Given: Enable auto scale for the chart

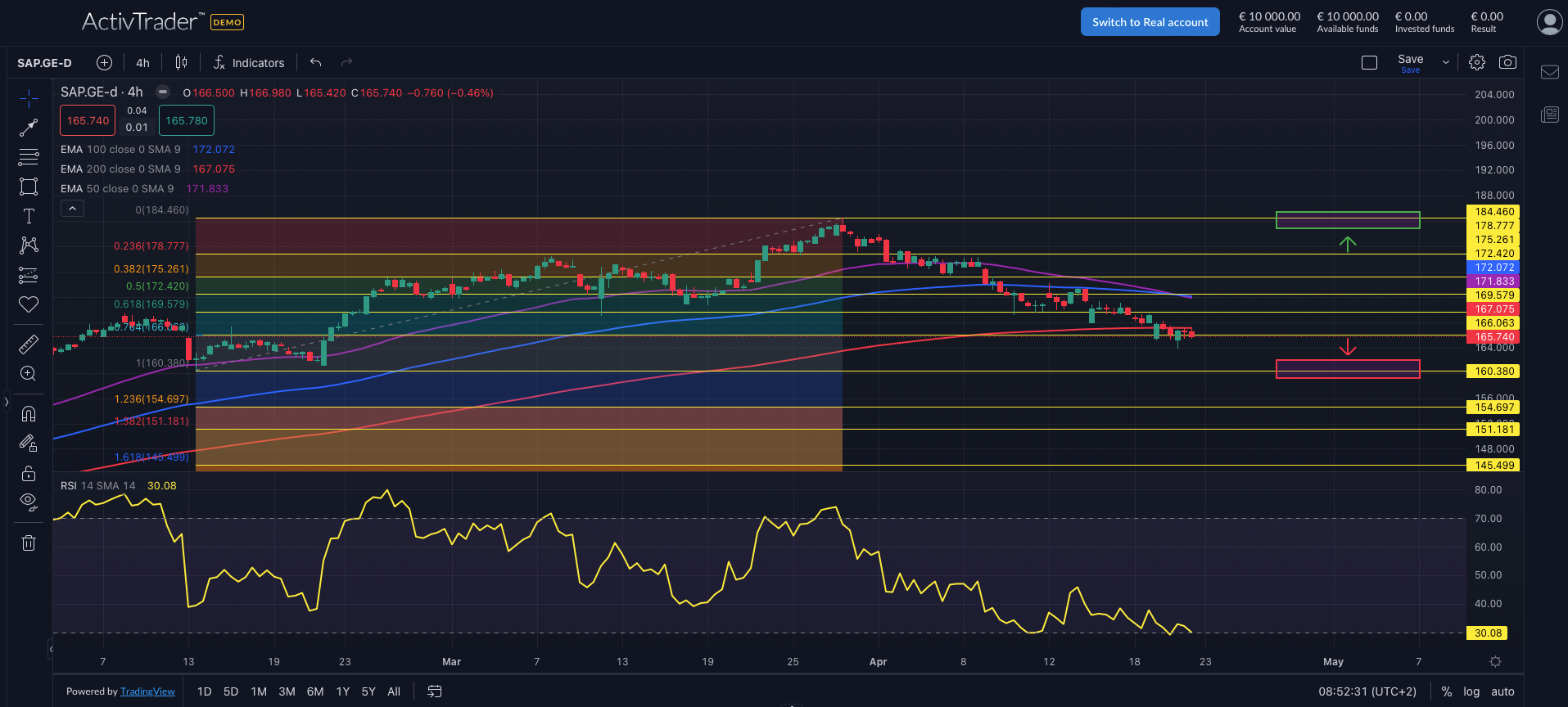Looking at the screenshot, I should click(1502, 691).
